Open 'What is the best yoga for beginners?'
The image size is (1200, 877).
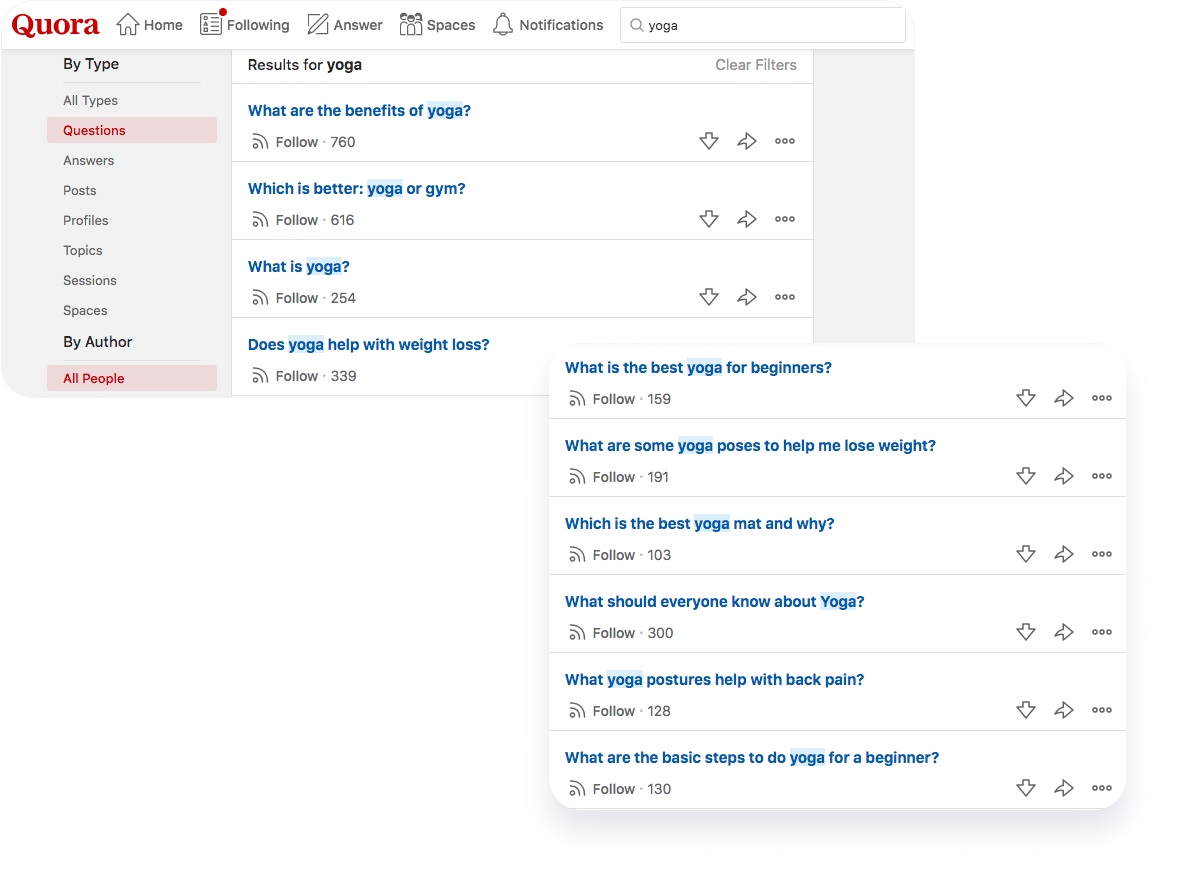(698, 368)
